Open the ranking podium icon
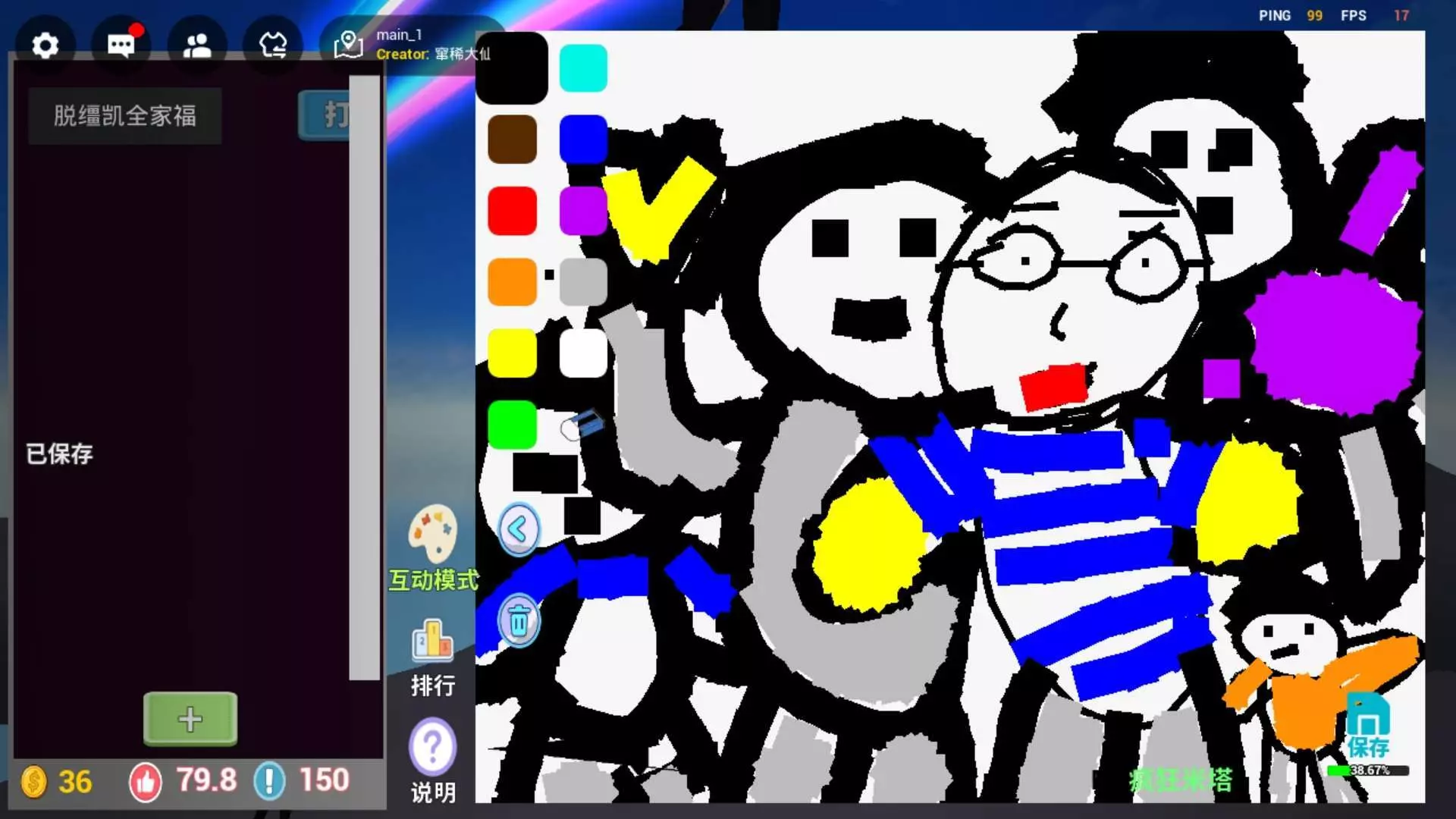 point(432,641)
